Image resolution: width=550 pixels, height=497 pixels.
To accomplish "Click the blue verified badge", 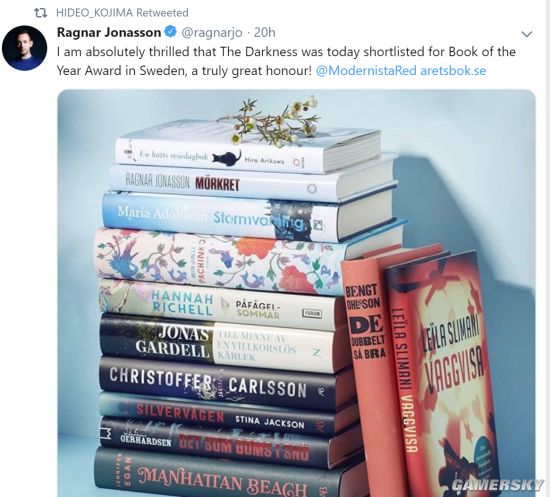I will pyautogui.click(x=170, y=32).
